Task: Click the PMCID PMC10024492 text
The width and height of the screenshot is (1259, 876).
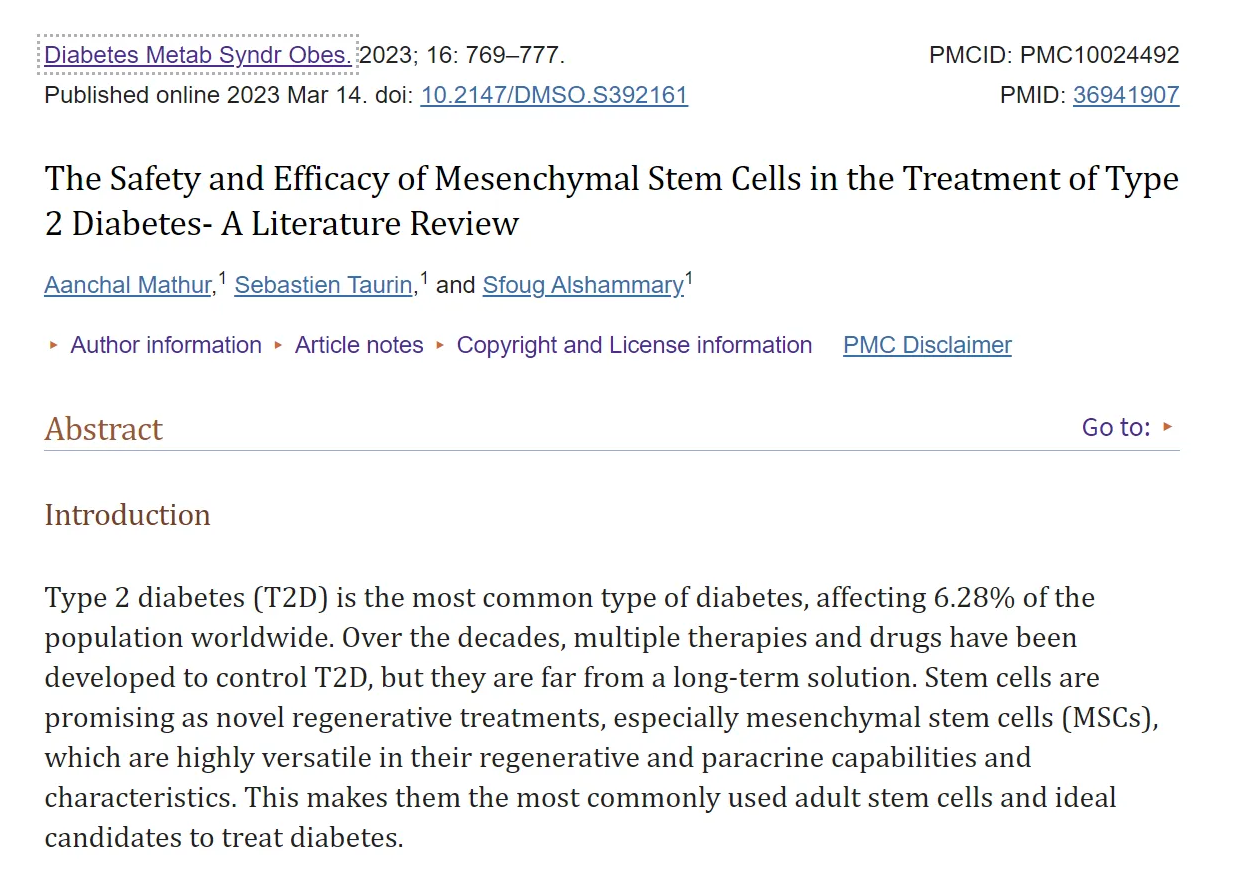Action: point(1054,55)
